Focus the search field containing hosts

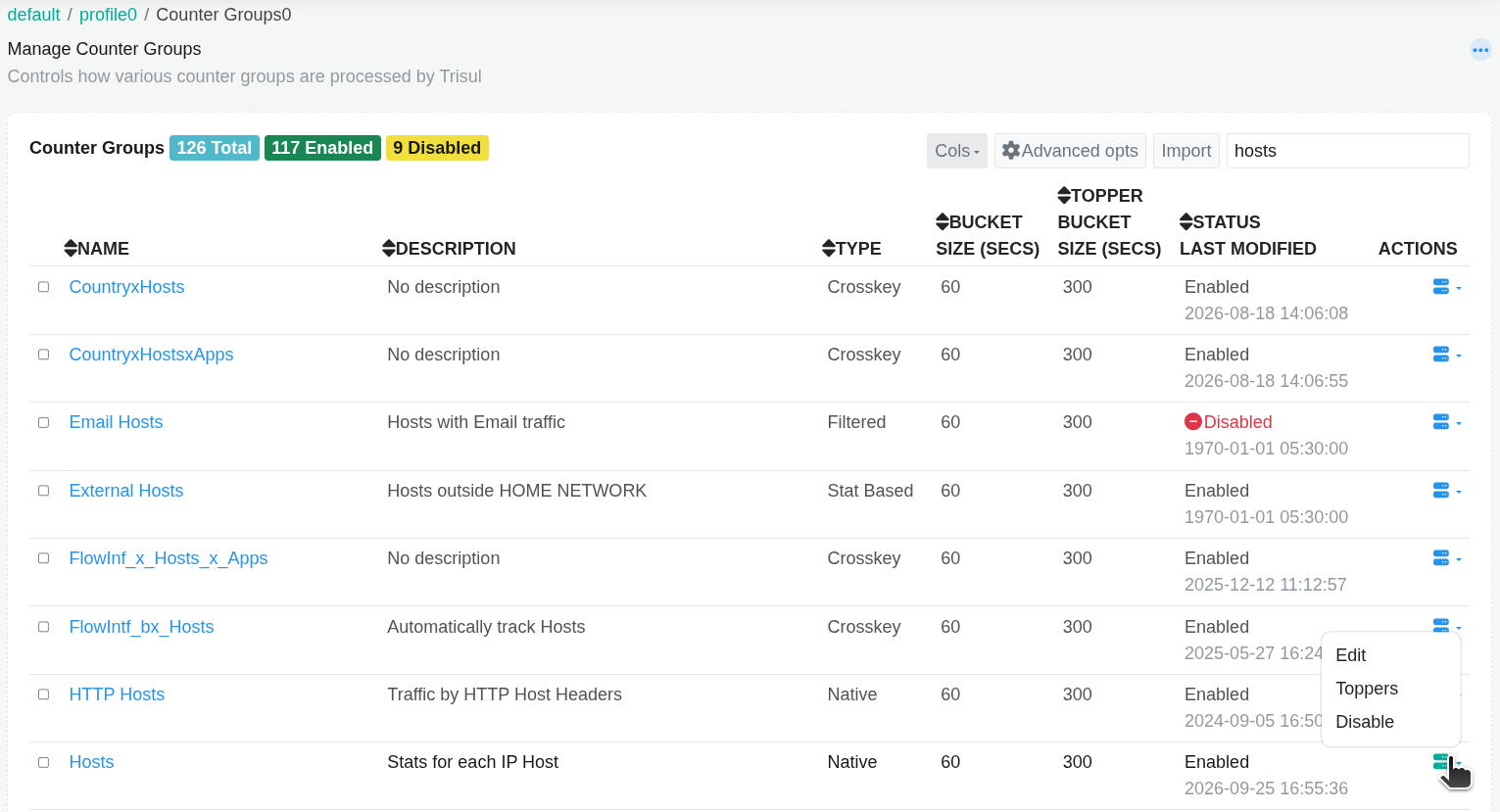[1348, 151]
